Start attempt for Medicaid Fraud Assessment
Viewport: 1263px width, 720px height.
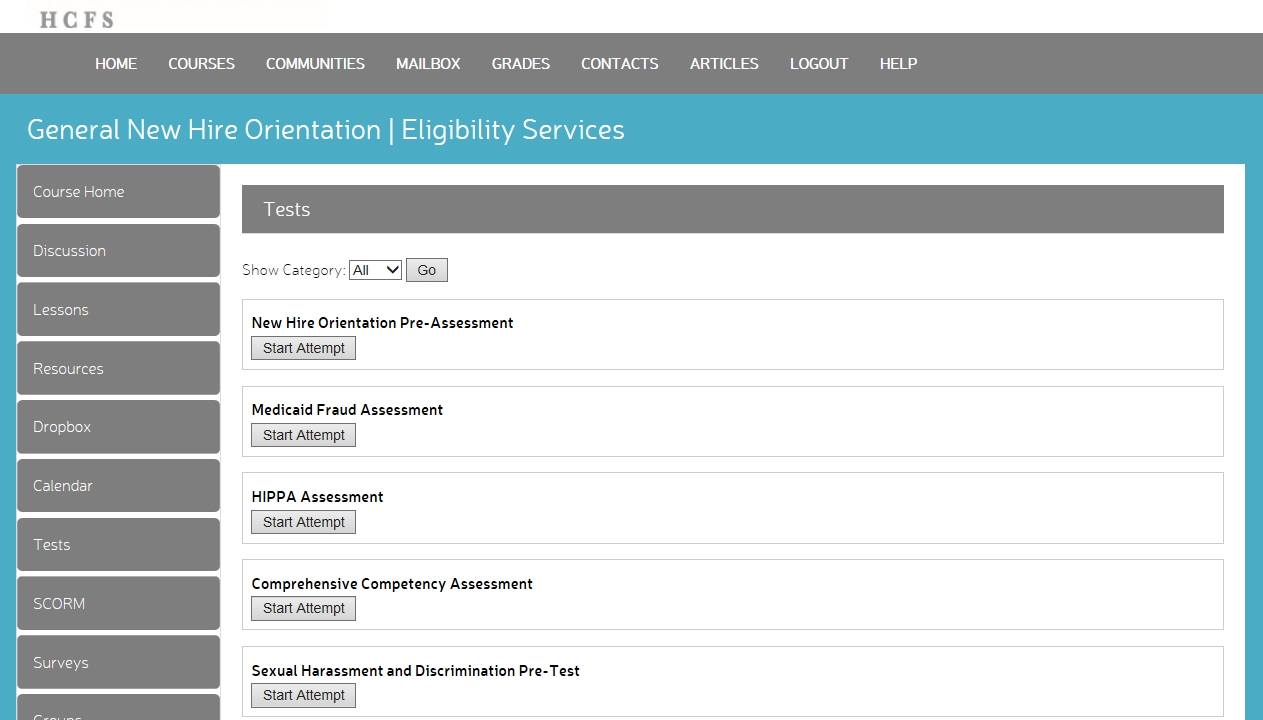[303, 435]
